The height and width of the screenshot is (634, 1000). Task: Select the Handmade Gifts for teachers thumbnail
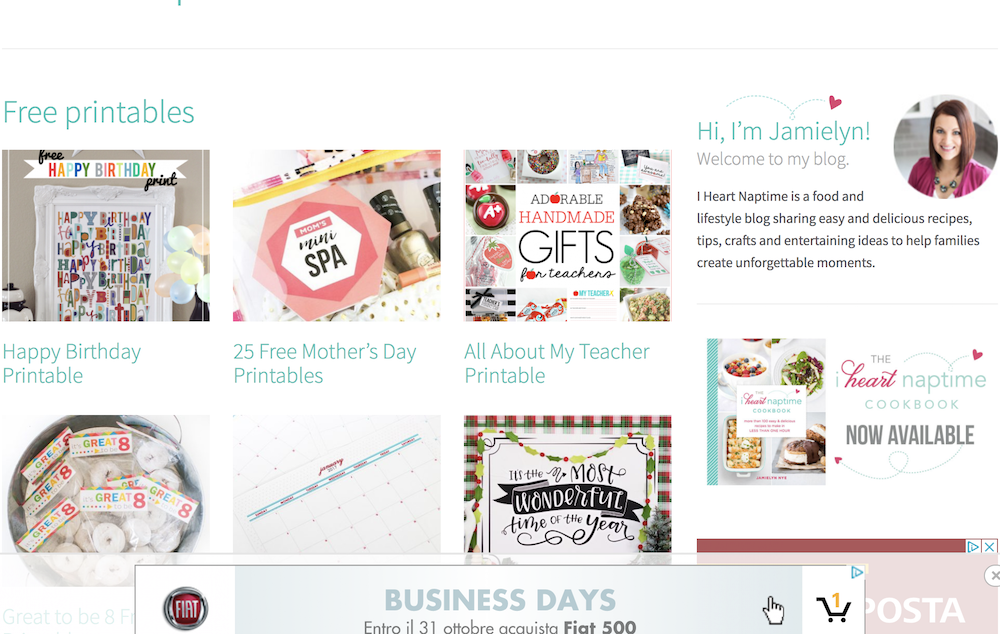pyautogui.click(x=568, y=235)
